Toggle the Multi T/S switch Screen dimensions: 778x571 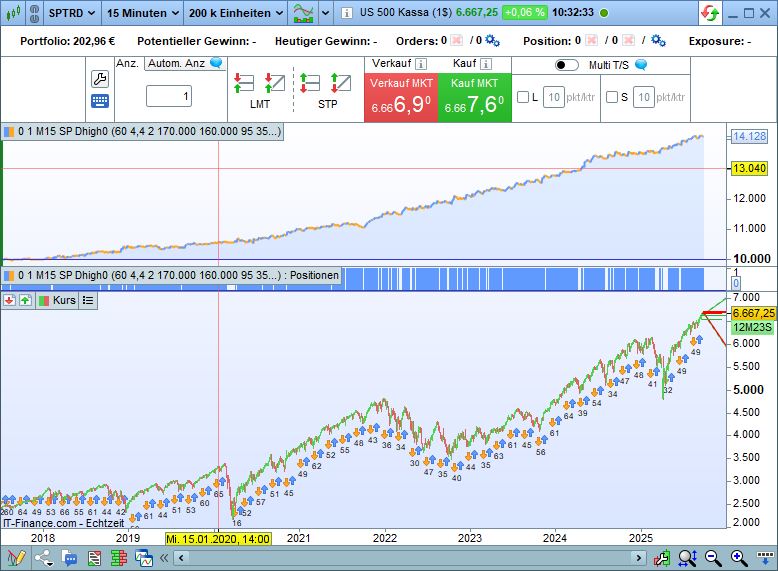coord(567,65)
